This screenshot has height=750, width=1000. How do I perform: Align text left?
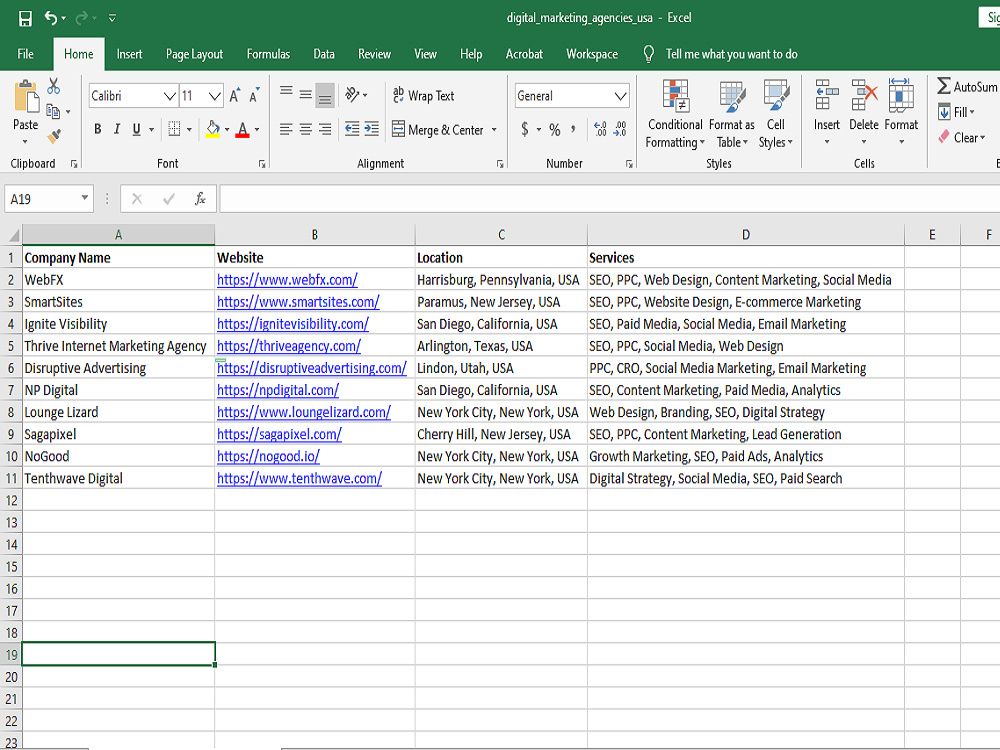[286, 129]
